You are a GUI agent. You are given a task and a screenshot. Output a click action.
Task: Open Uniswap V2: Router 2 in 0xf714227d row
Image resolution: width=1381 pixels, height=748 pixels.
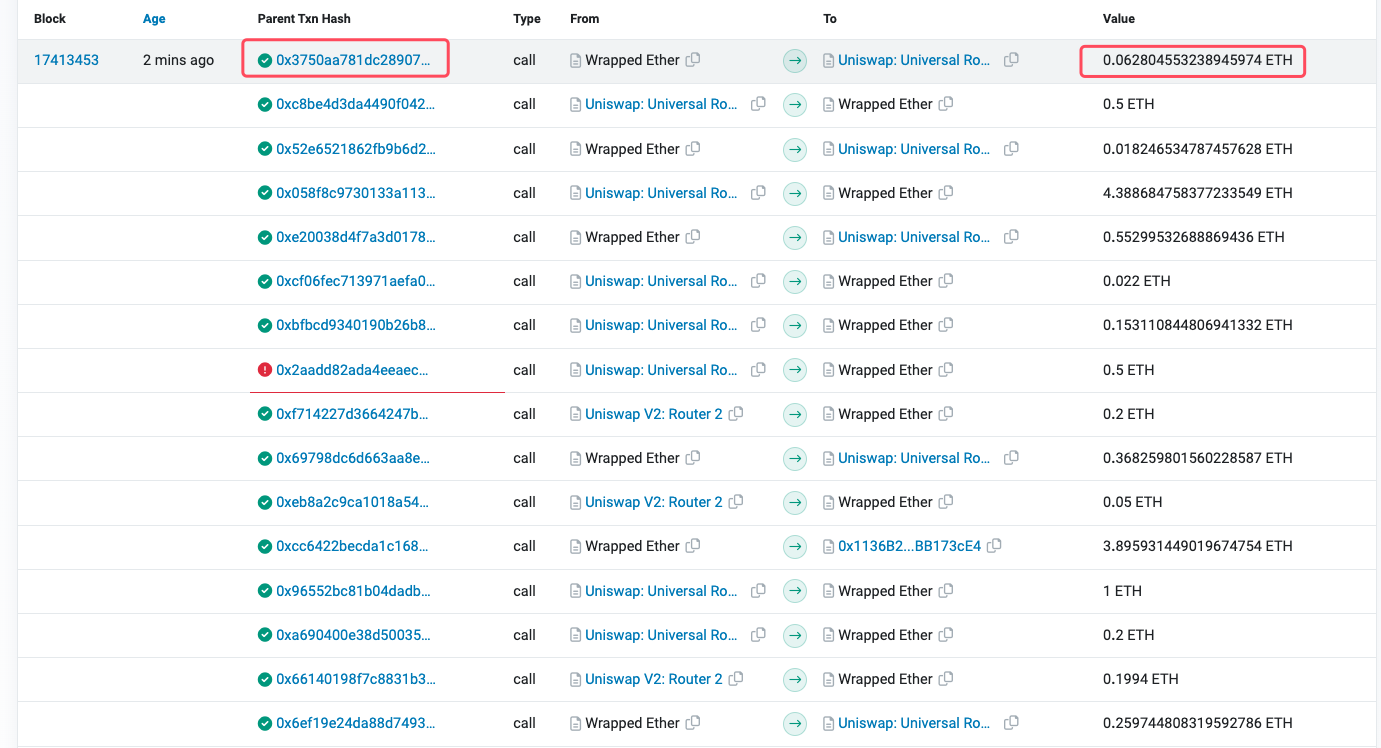653,414
